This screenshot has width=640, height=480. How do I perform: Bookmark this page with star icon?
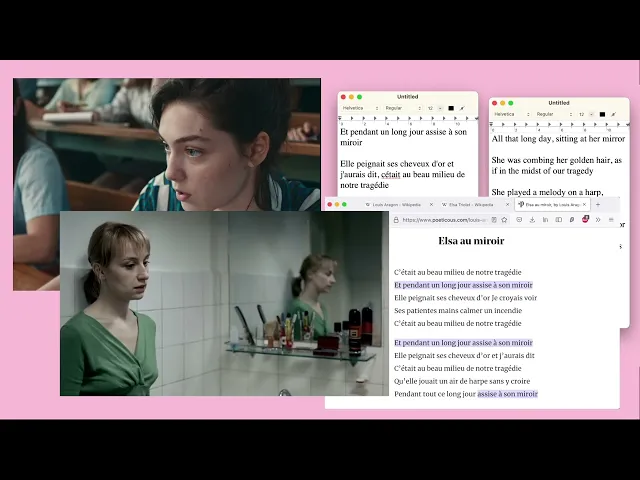tap(504, 220)
